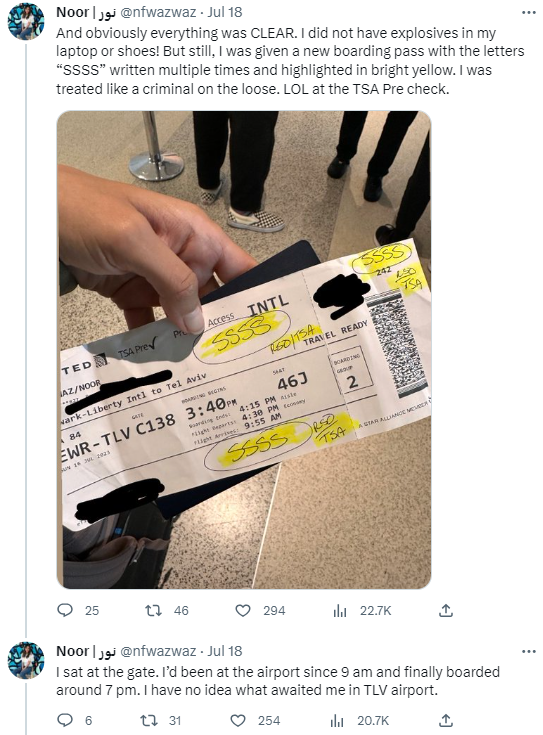Image resolution: width=543 pixels, height=735 pixels.
Task: Retweet the second tweet showing 31 reposts
Action: point(149,720)
